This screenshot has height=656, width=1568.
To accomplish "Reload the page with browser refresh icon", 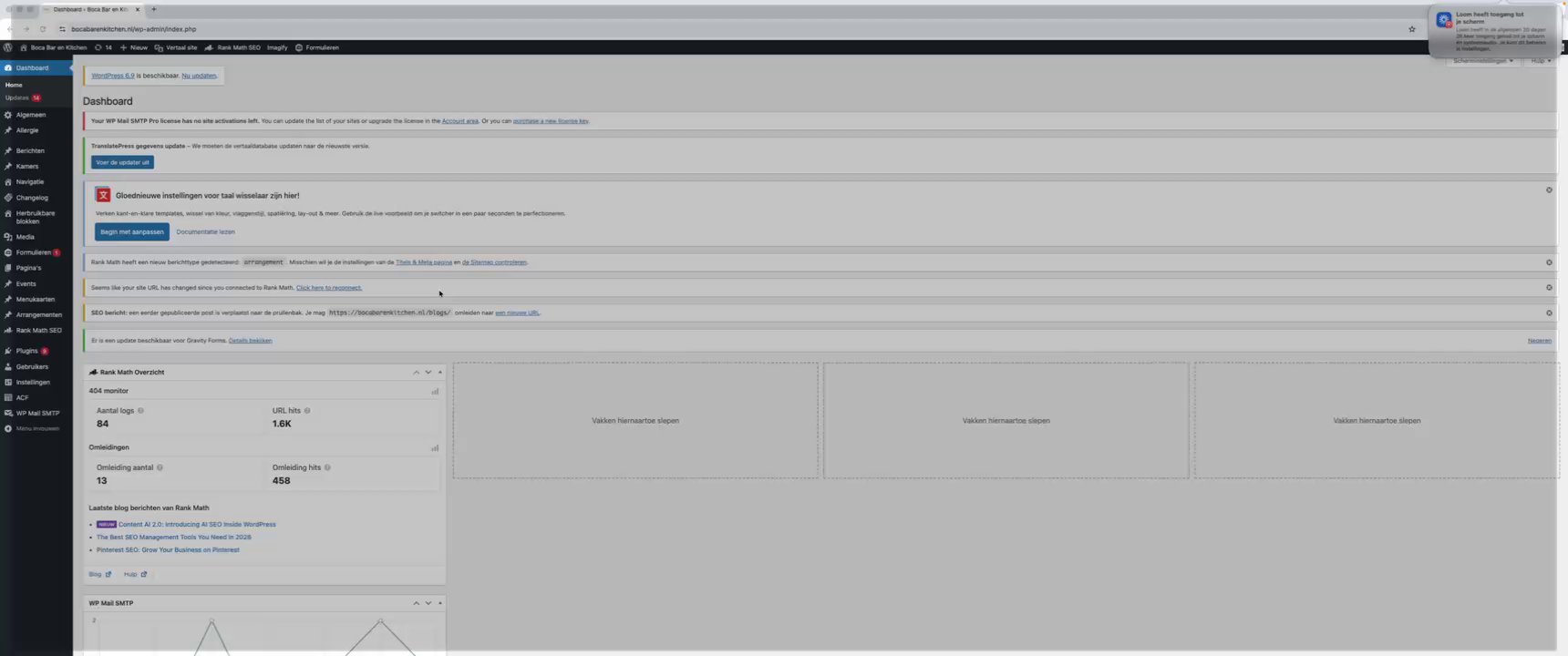I will [x=43, y=29].
